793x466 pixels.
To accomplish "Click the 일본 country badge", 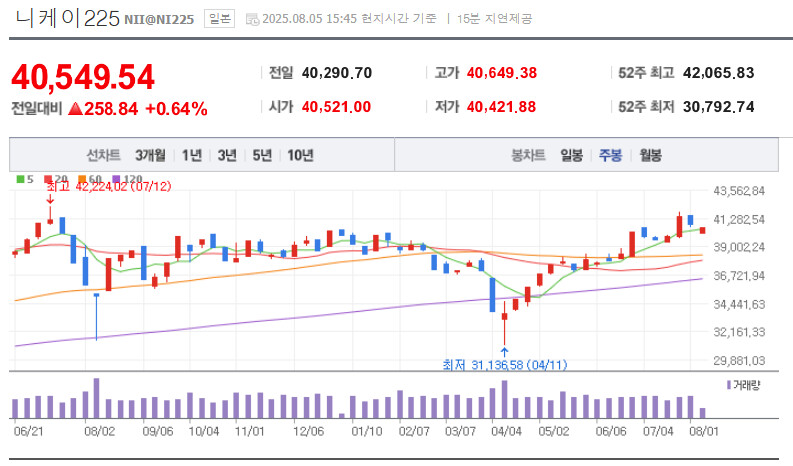I will point(219,19).
